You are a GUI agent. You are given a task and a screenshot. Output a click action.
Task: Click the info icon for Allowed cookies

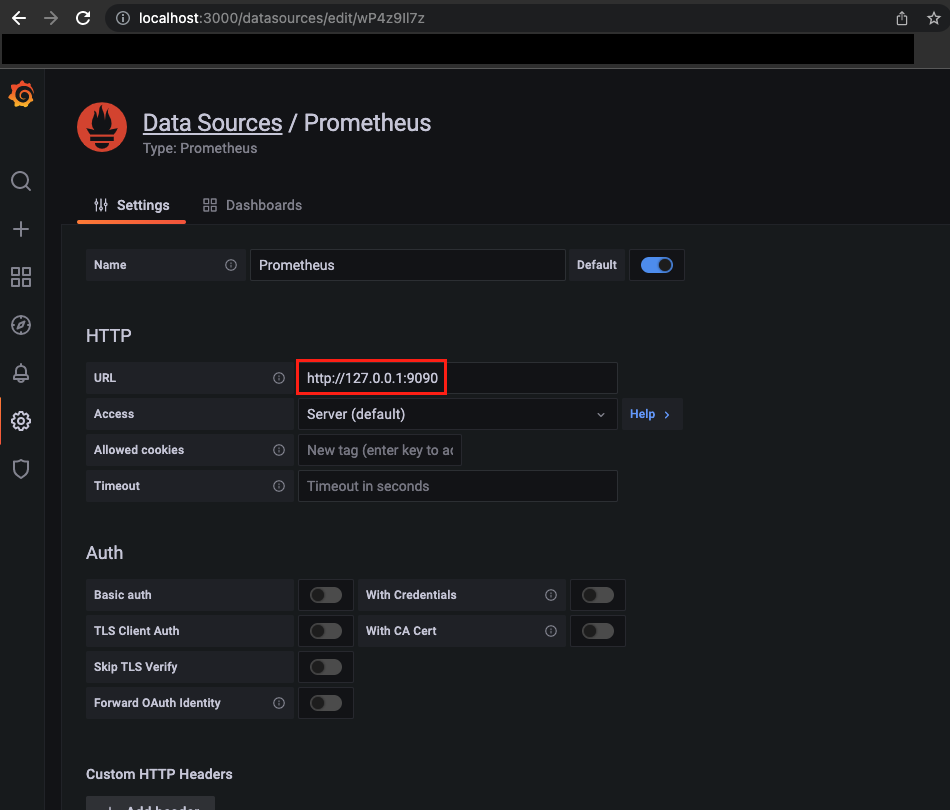[279, 450]
